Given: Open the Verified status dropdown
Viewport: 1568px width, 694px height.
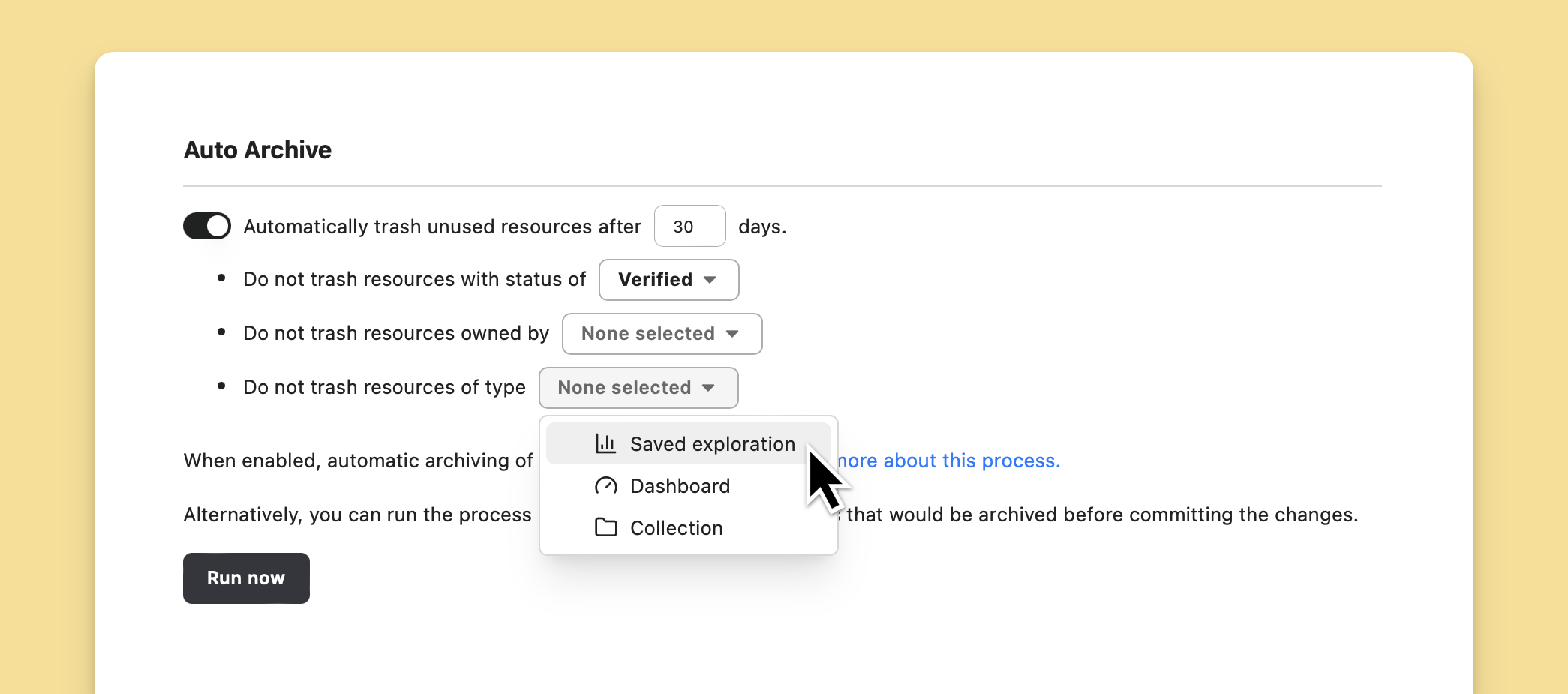Looking at the screenshot, I should point(668,280).
